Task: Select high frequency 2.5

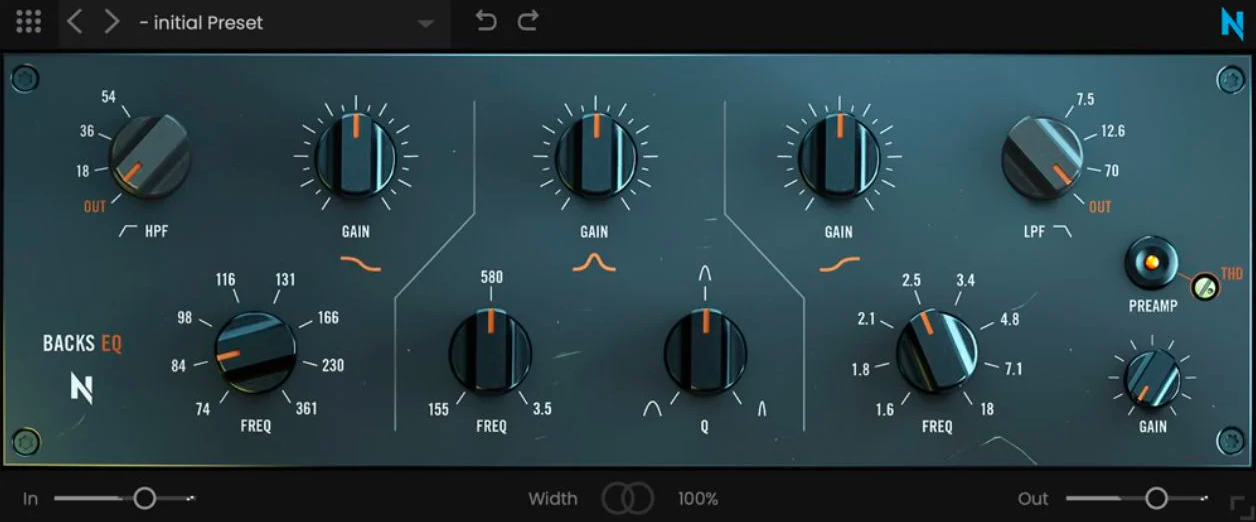Action: tap(911, 281)
